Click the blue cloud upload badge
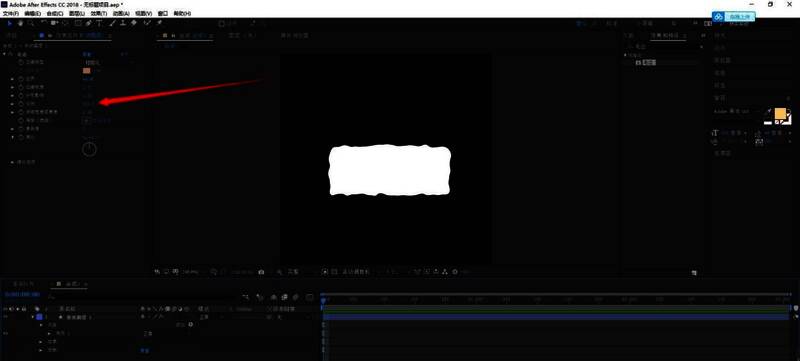 point(734,17)
